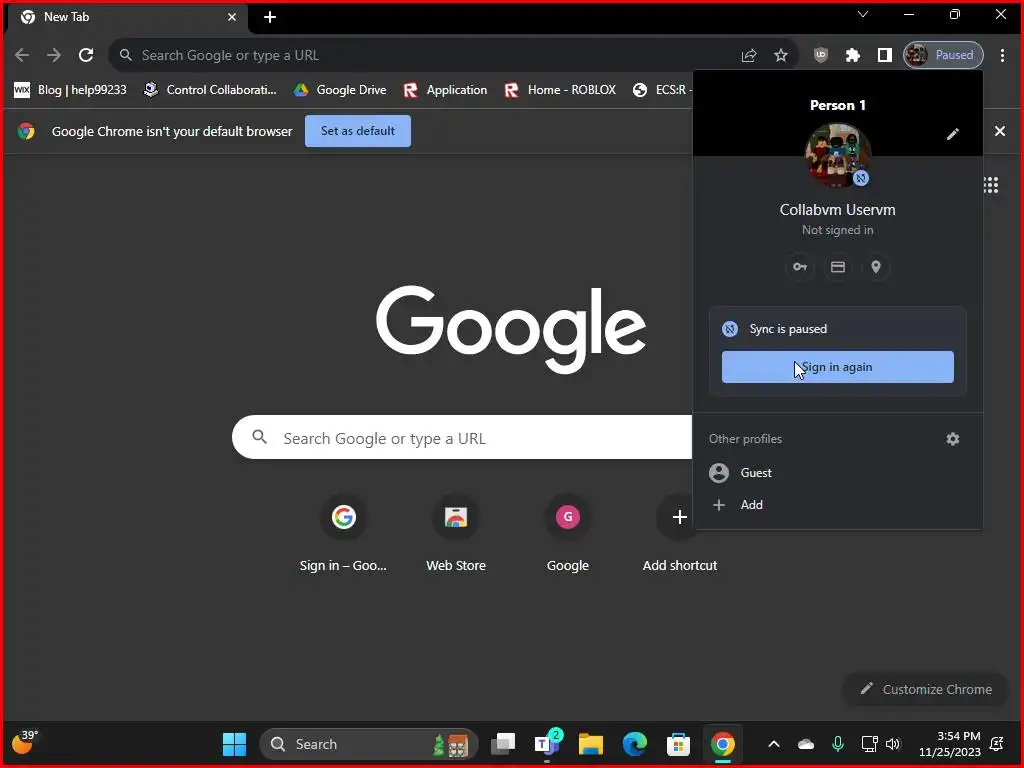Screen dimensions: 1024x768
Task: Open the pink G Google shortcut
Action: (568, 534)
